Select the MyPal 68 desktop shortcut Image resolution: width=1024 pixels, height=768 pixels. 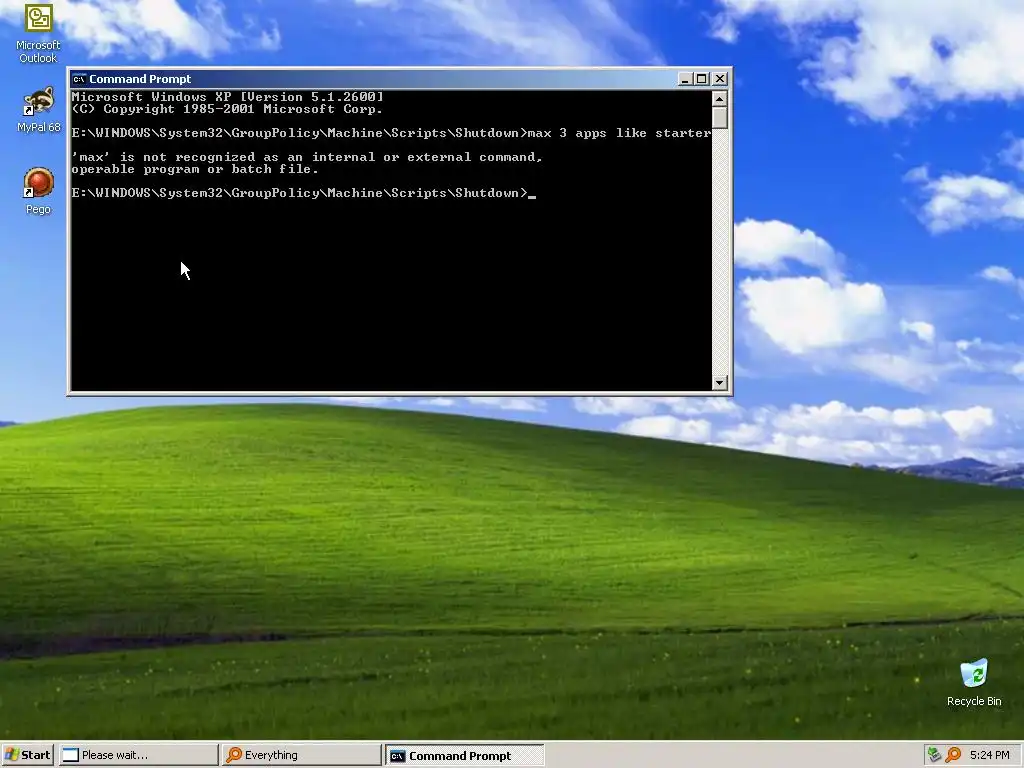[38, 109]
